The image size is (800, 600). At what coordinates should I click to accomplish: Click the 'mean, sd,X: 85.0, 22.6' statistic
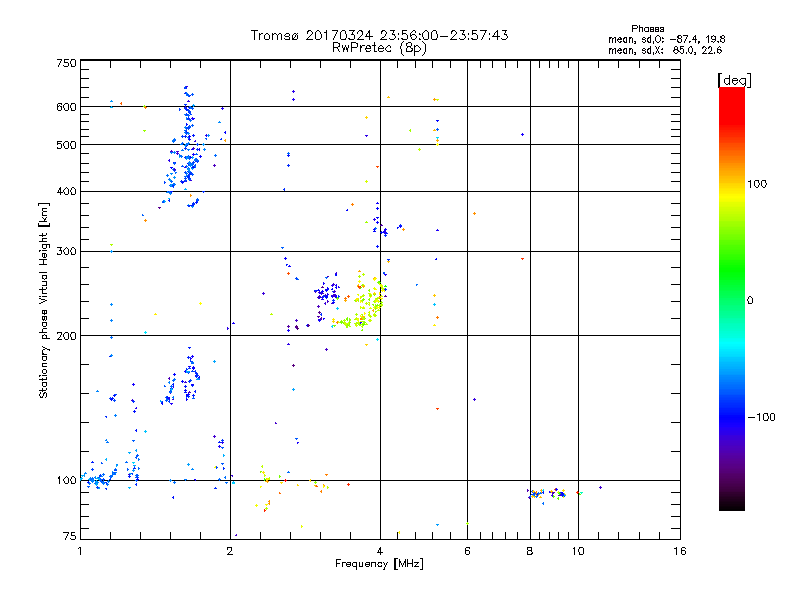pos(665,50)
